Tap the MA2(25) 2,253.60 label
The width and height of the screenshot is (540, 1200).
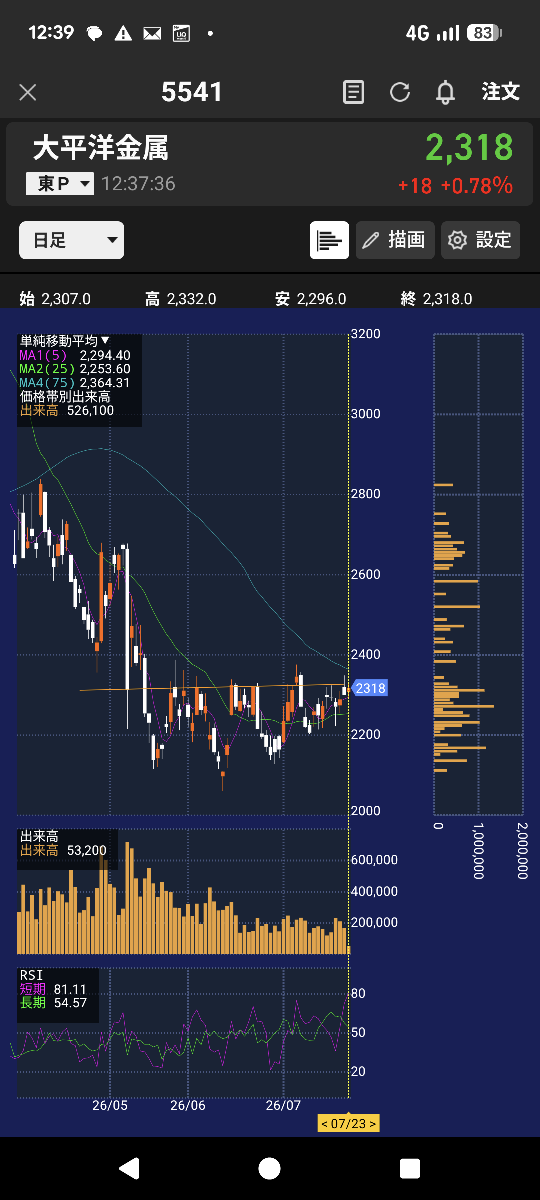[x=75, y=369]
